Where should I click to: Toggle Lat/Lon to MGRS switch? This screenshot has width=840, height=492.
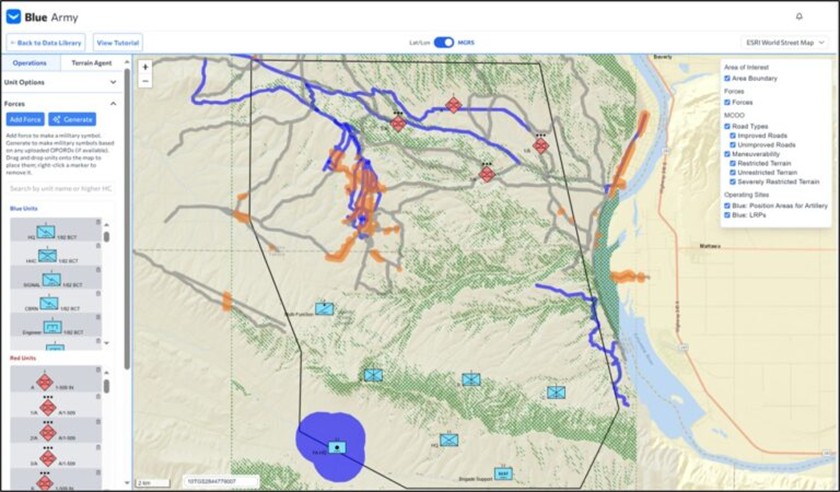443,43
